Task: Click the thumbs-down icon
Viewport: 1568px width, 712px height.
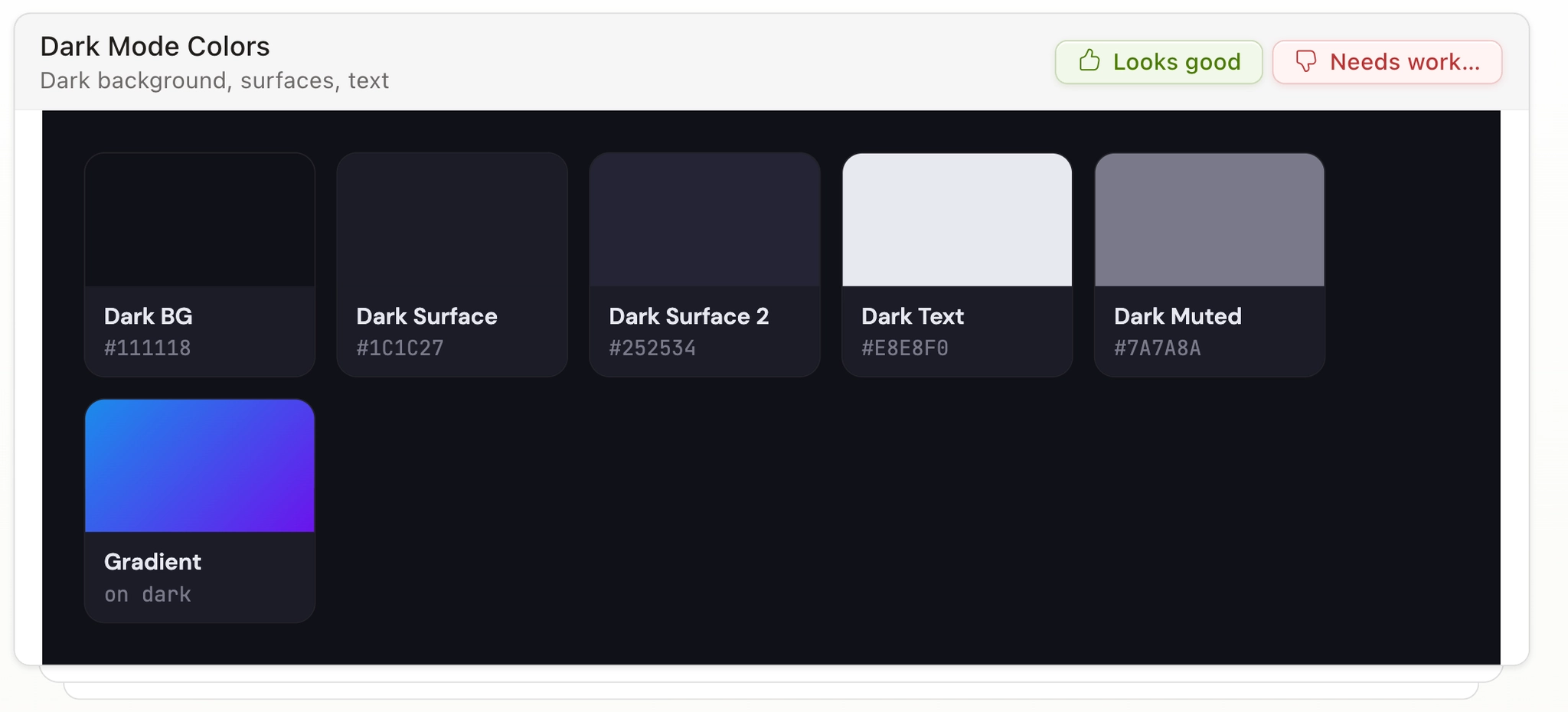Action: point(1306,61)
